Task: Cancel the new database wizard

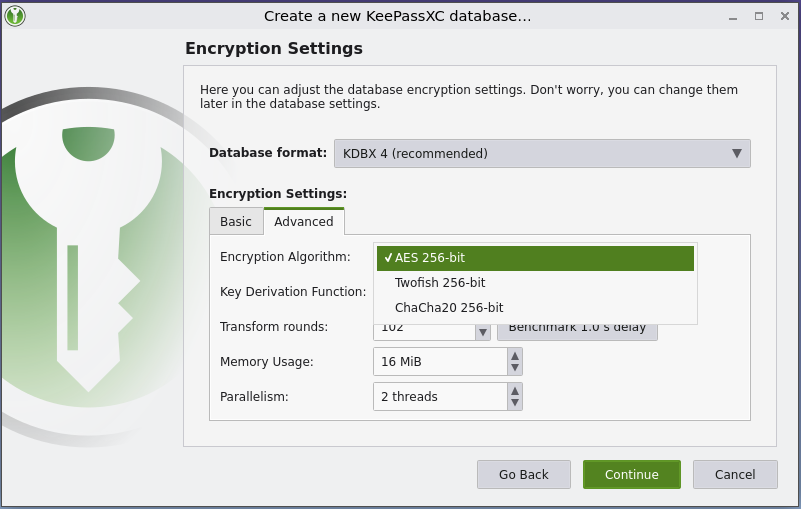Action: [735, 475]
